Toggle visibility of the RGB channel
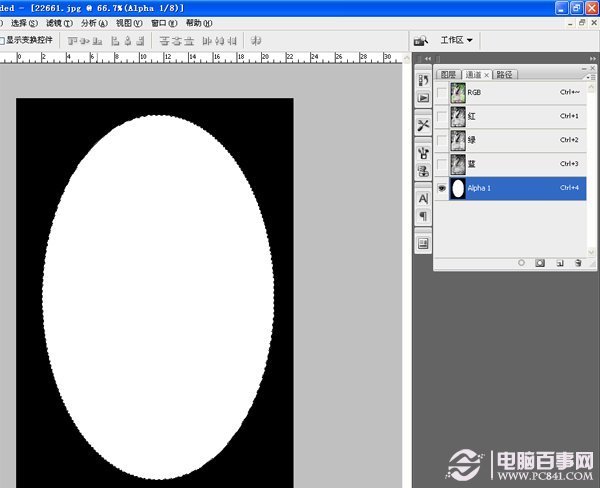The image size is (600, 488). tap(443, 92)
